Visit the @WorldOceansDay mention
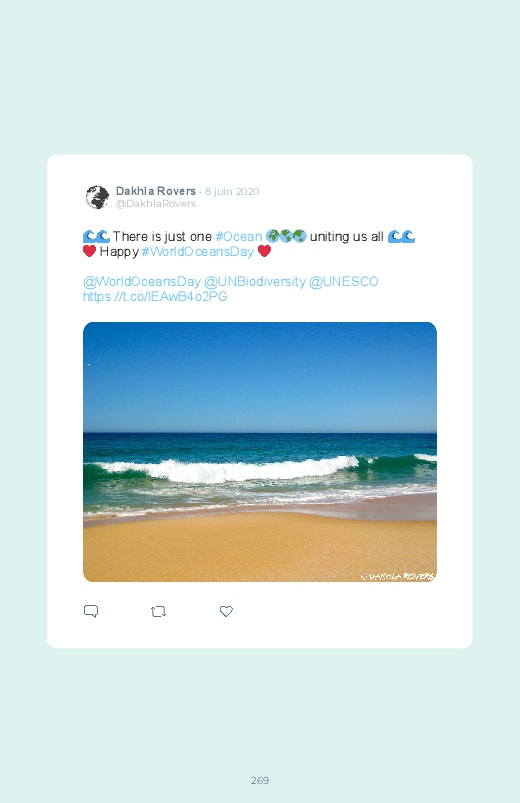The image size is (520, 803). tap(142, 282)
